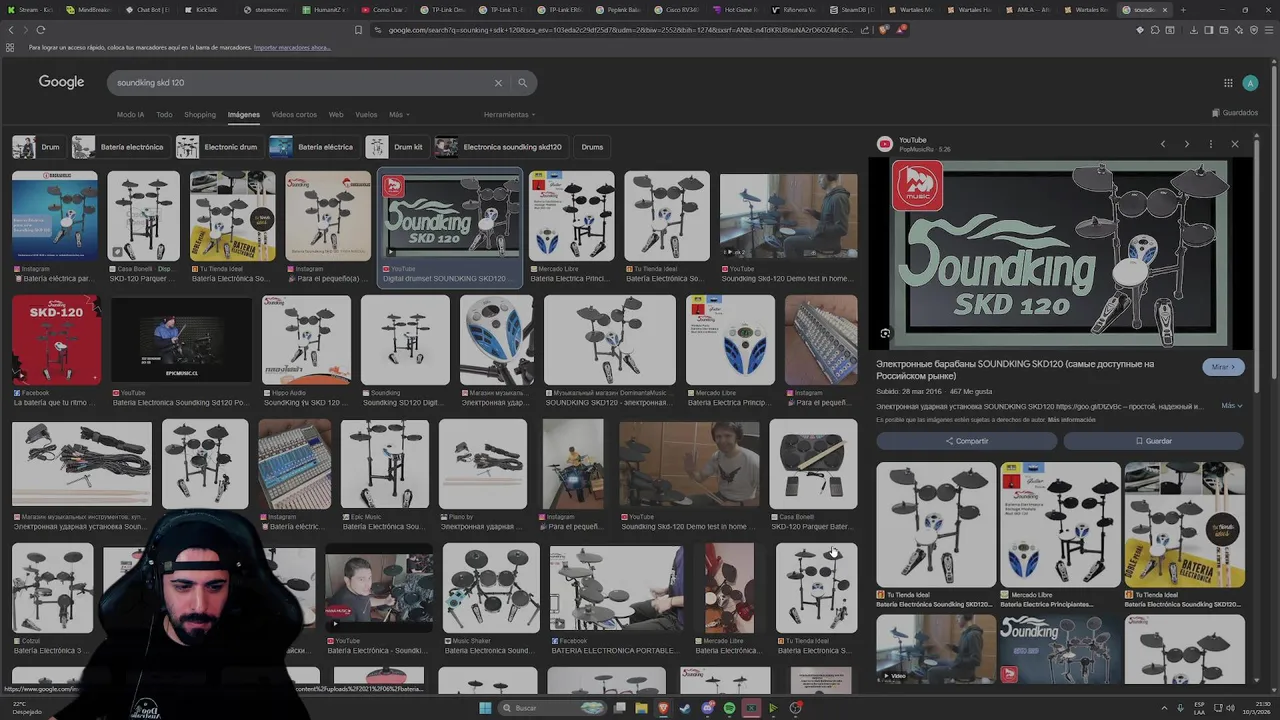Switch to Web tab
Viewport: 1280px width, 720px height.
point(336,115)
